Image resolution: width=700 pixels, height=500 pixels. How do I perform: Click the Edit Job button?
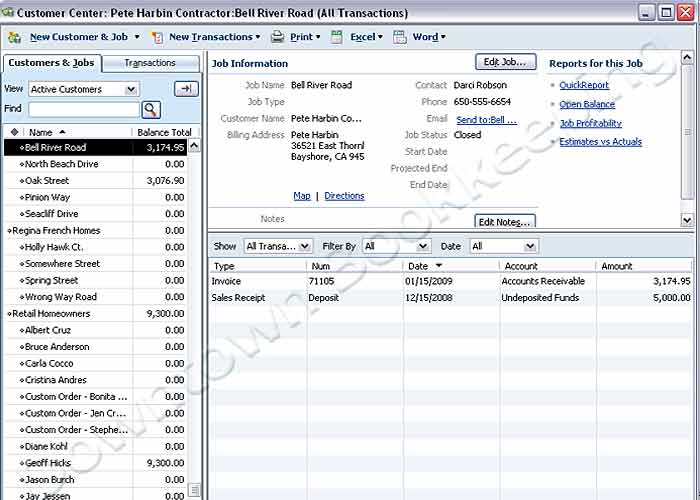506,62
